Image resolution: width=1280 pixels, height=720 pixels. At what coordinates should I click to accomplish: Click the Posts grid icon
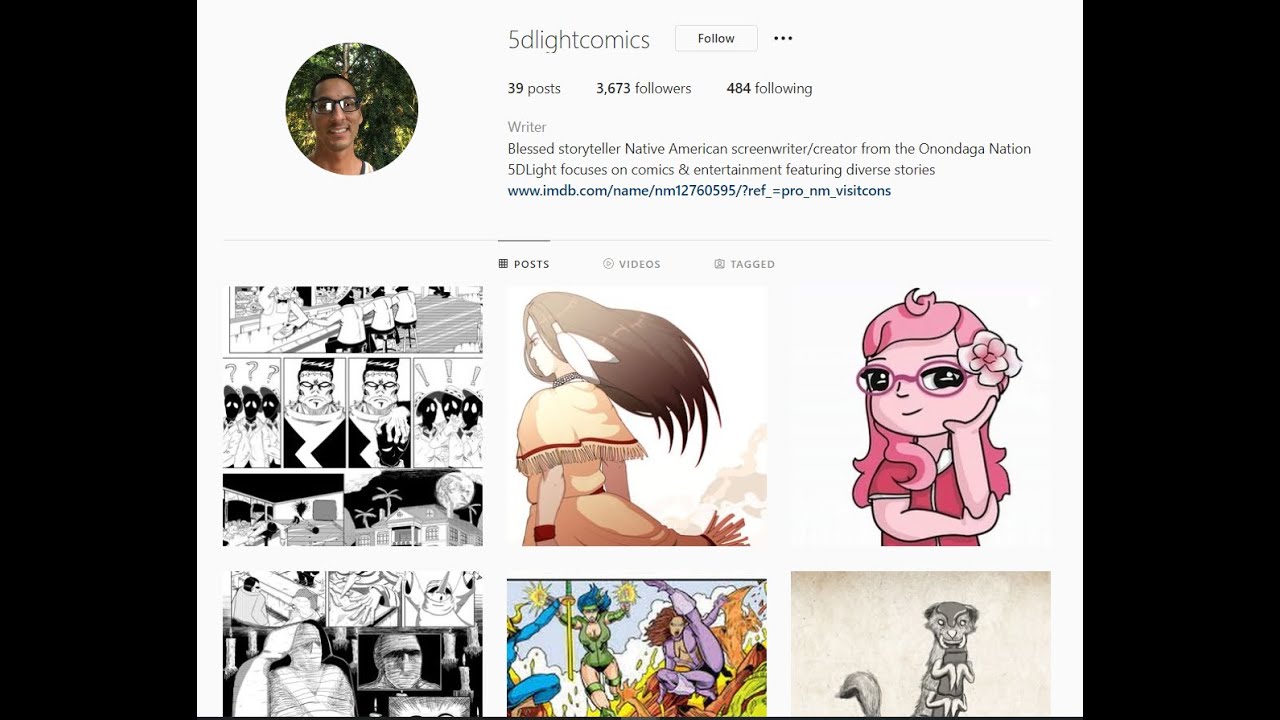pyautogui.click(x=503, y=264)
